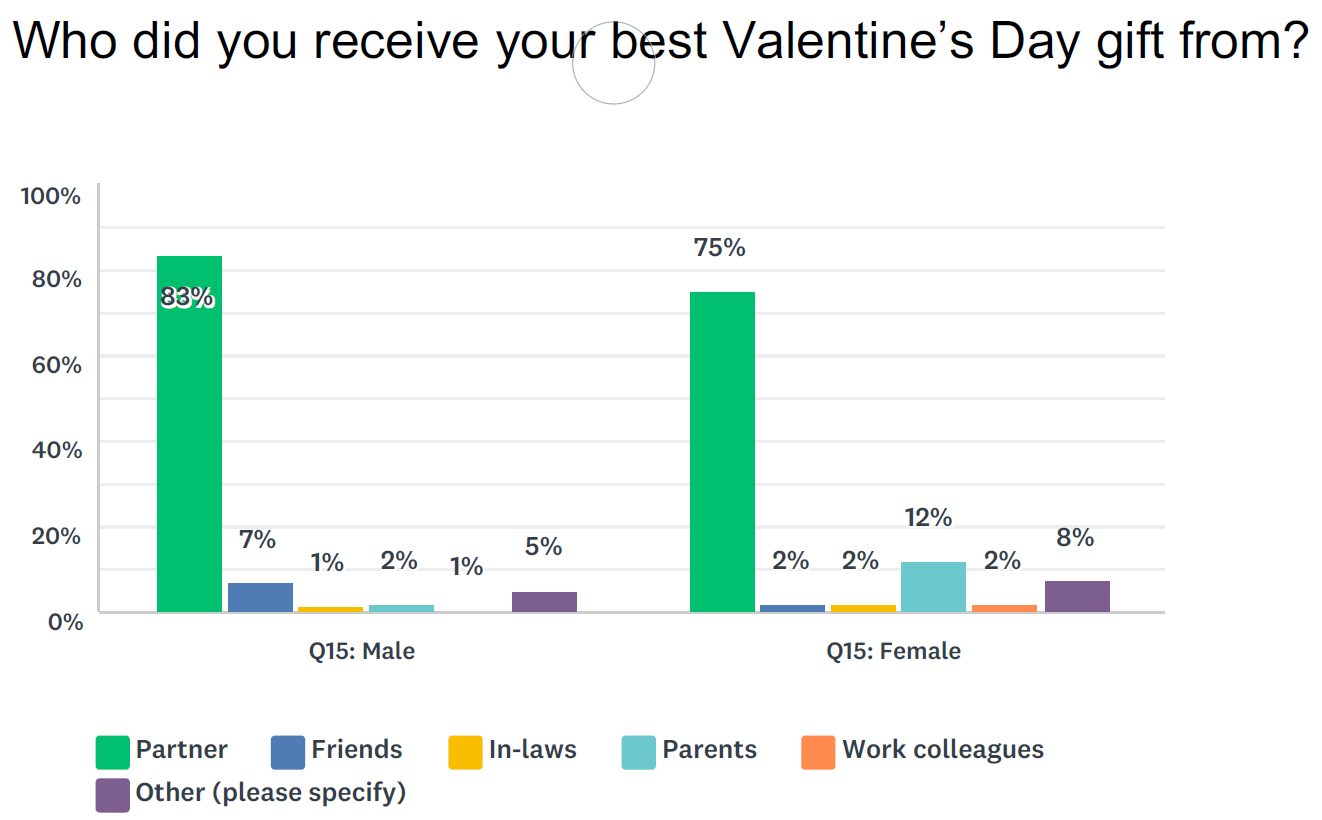Click the circular cursor highlight in the title
Screen dimensions: 1322x820
click(613, 63)
